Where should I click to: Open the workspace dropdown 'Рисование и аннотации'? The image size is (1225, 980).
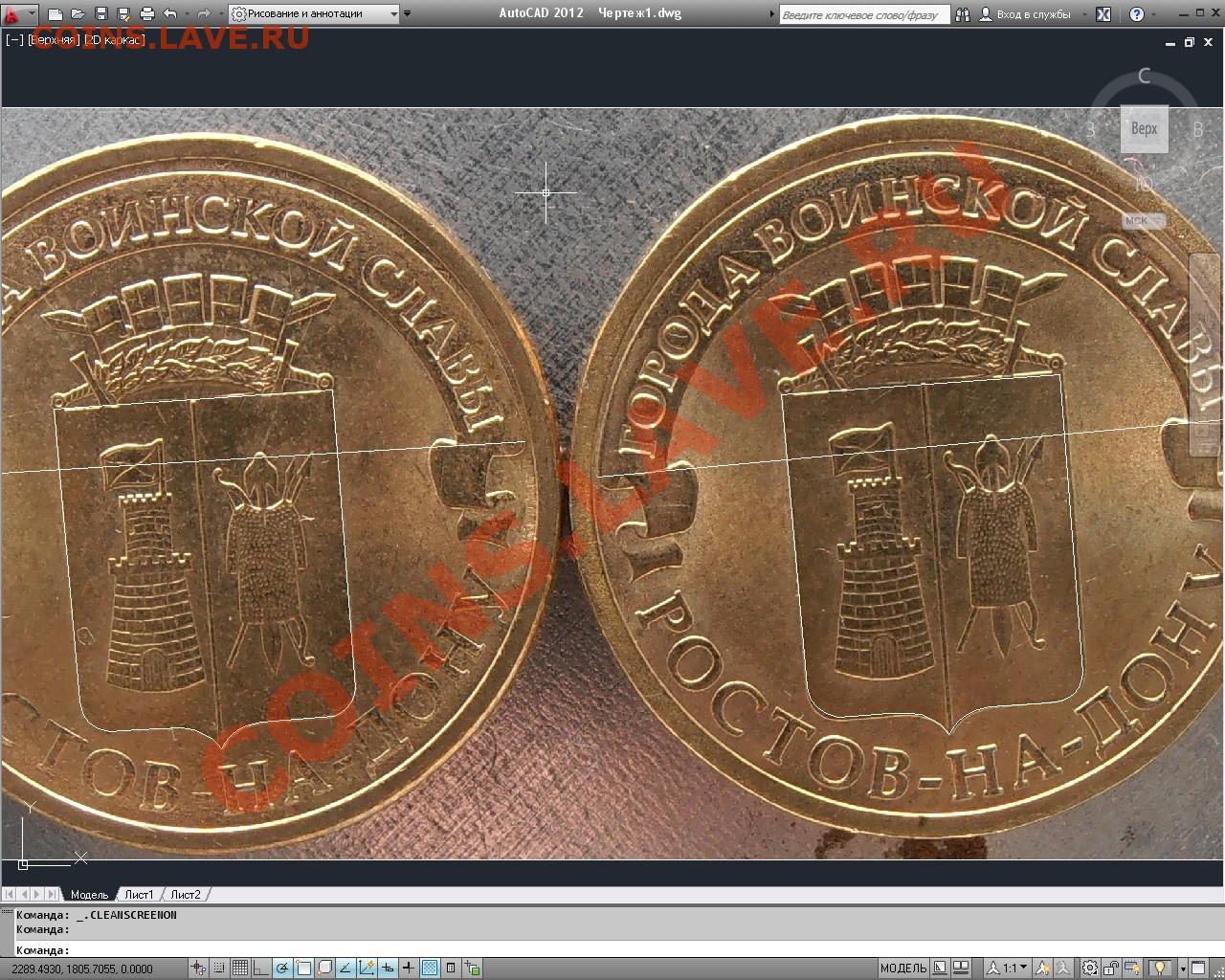(x=315, y=14)
